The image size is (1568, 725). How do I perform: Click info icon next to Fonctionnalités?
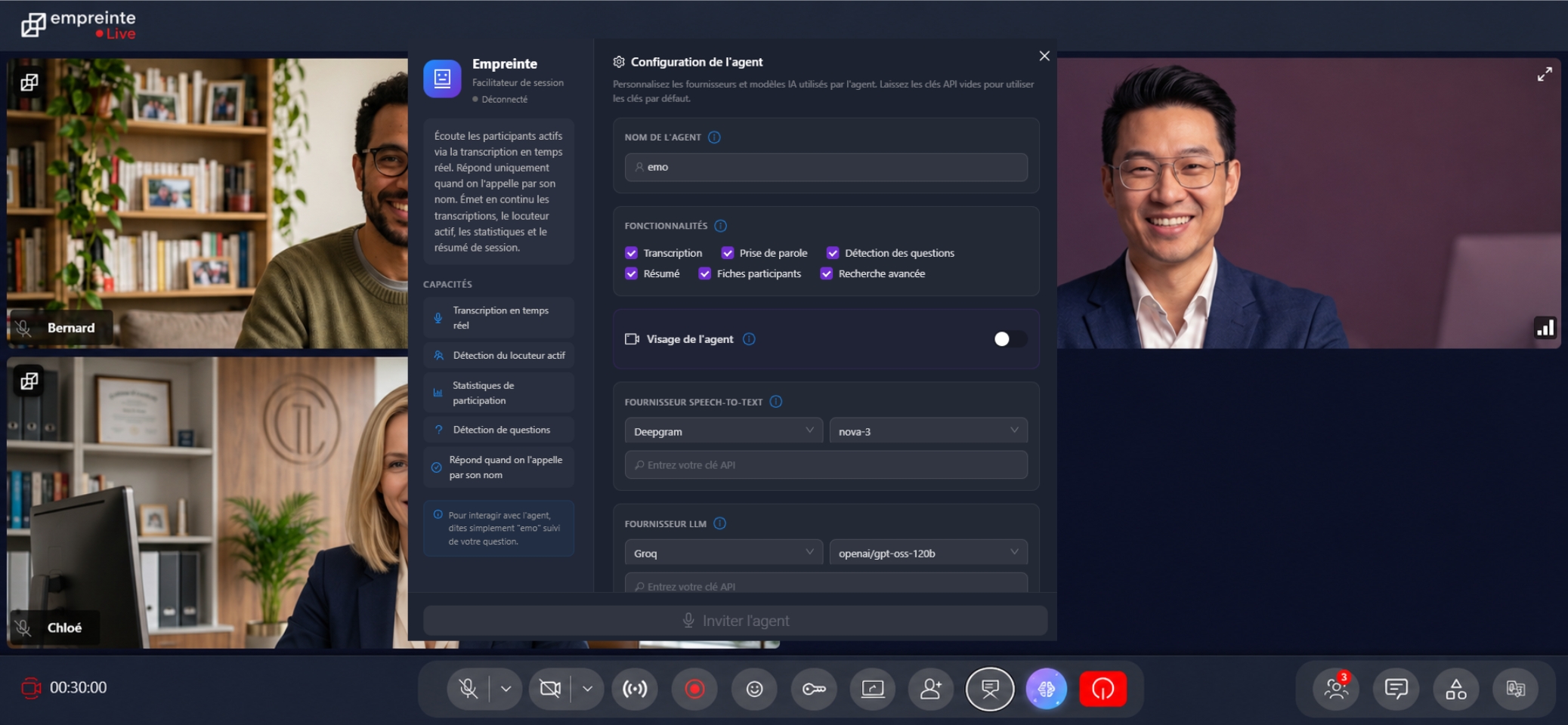point(720,226)
